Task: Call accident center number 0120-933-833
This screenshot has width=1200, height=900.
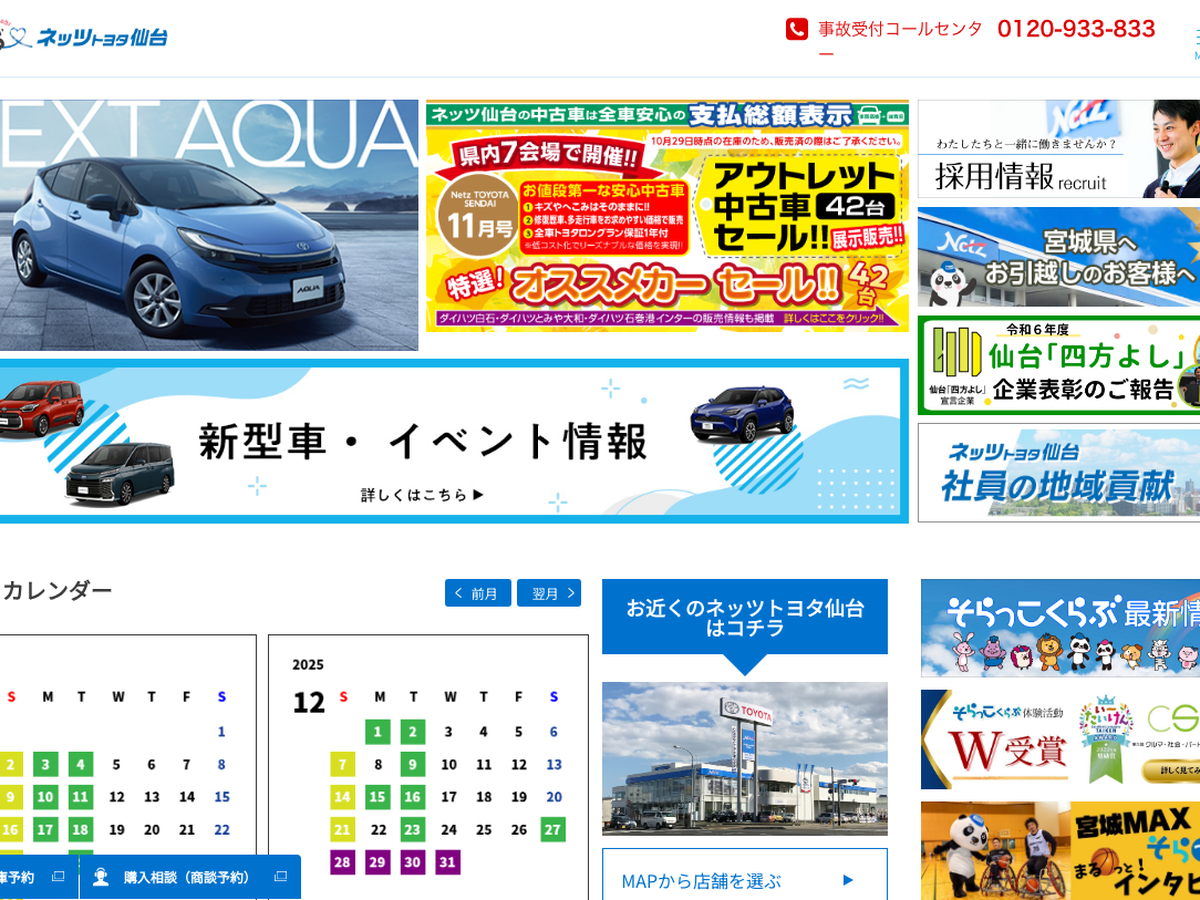Action: [1076, 29]
